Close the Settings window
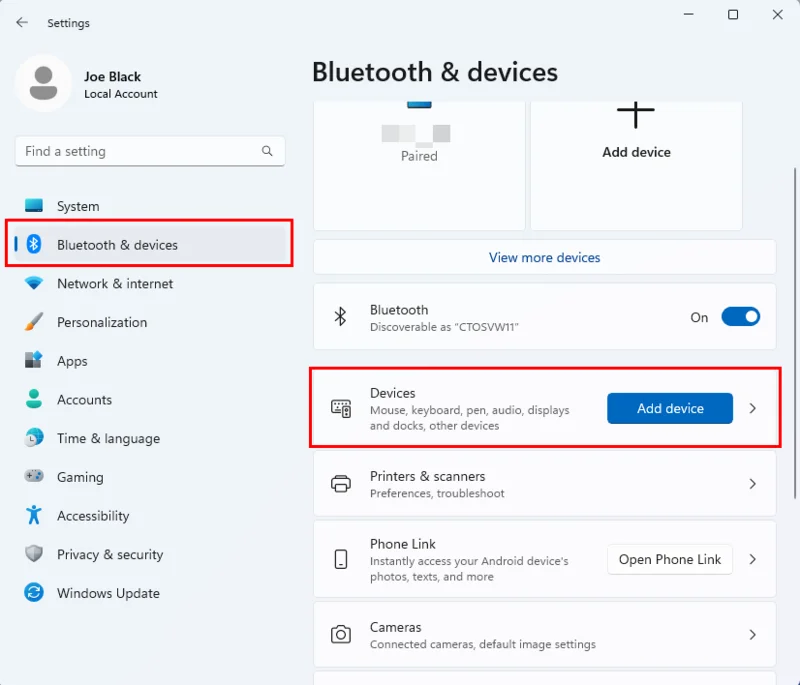800x685 pixels. (777, 14)
